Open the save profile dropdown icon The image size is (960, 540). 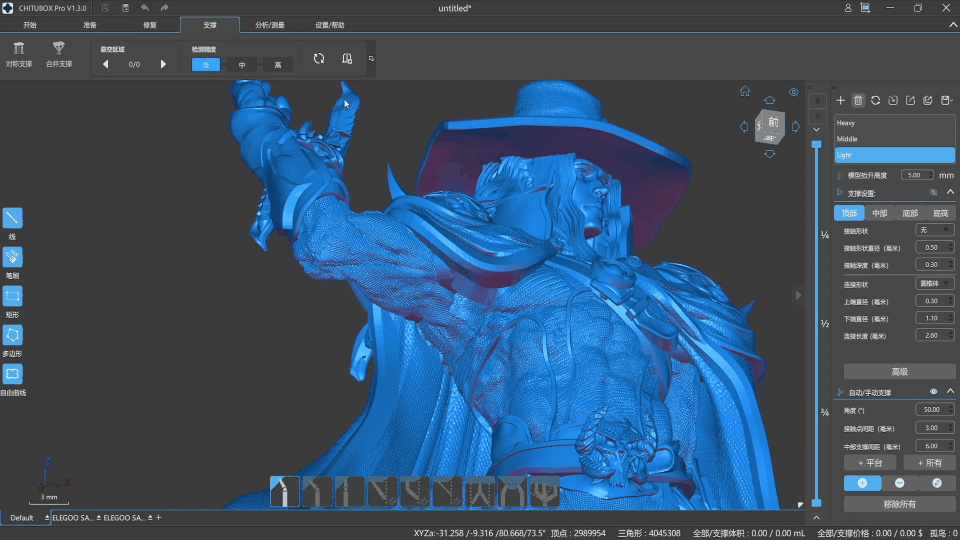pyautogui.click(x=947, y=100)
